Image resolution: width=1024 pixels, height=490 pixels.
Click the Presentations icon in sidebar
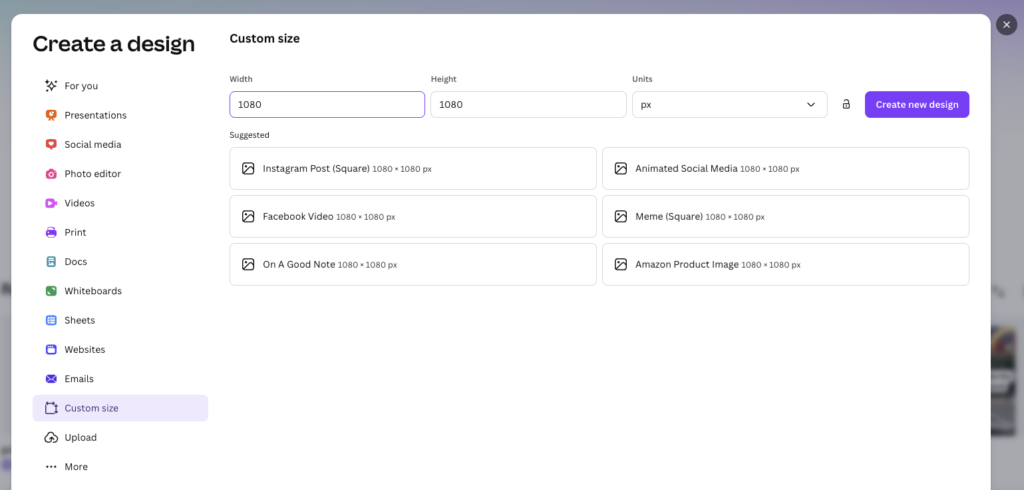point(51,115)
